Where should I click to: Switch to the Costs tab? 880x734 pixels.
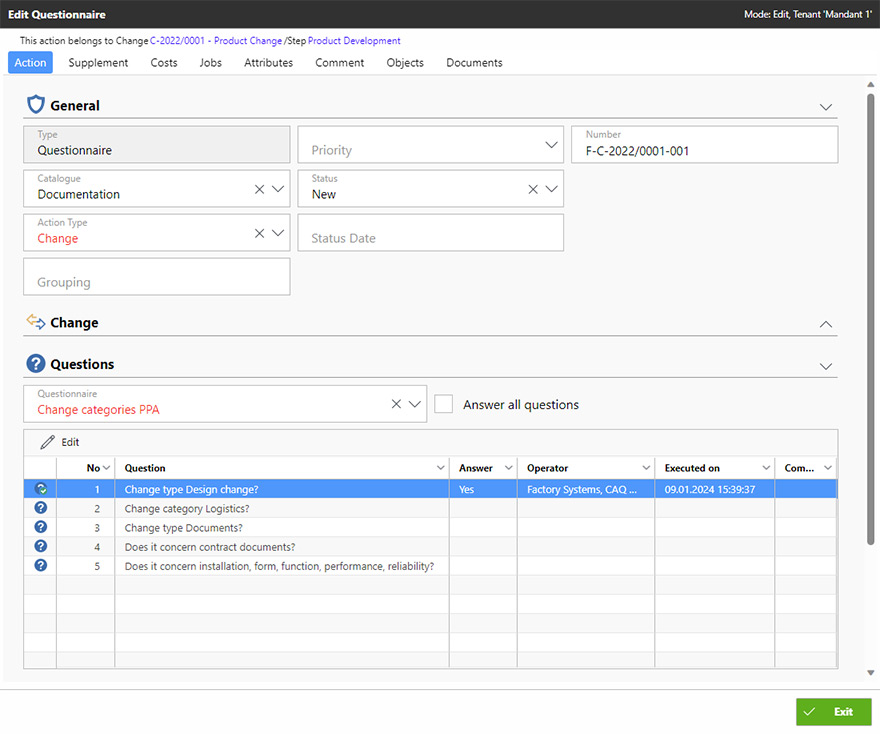click(164, 62)
